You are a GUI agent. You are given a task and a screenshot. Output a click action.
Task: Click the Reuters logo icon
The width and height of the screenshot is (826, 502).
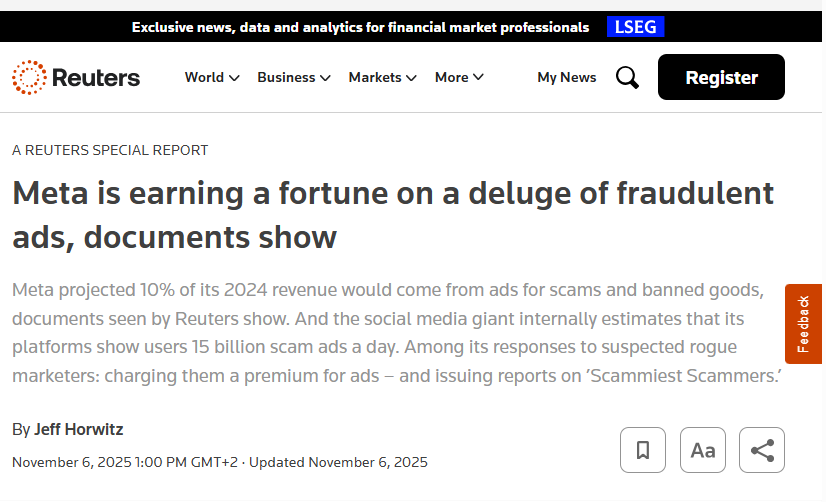pyautogui.click(x=29, y=77)
